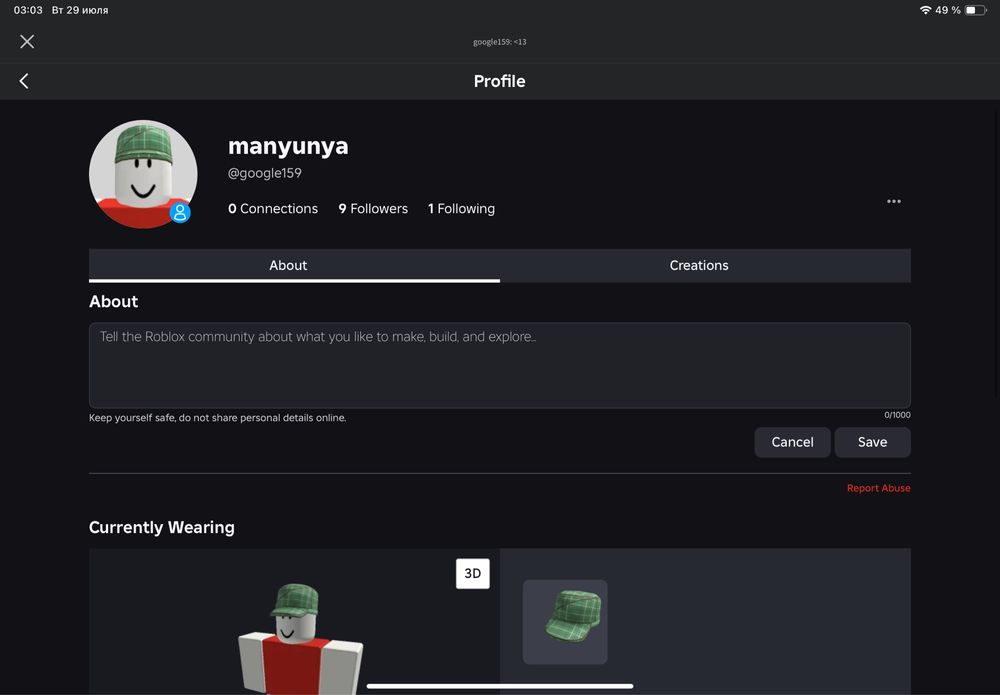Tap the blue avatar badge icon
This screenshot has height=695, width=1000.
[x=180, y=212]
